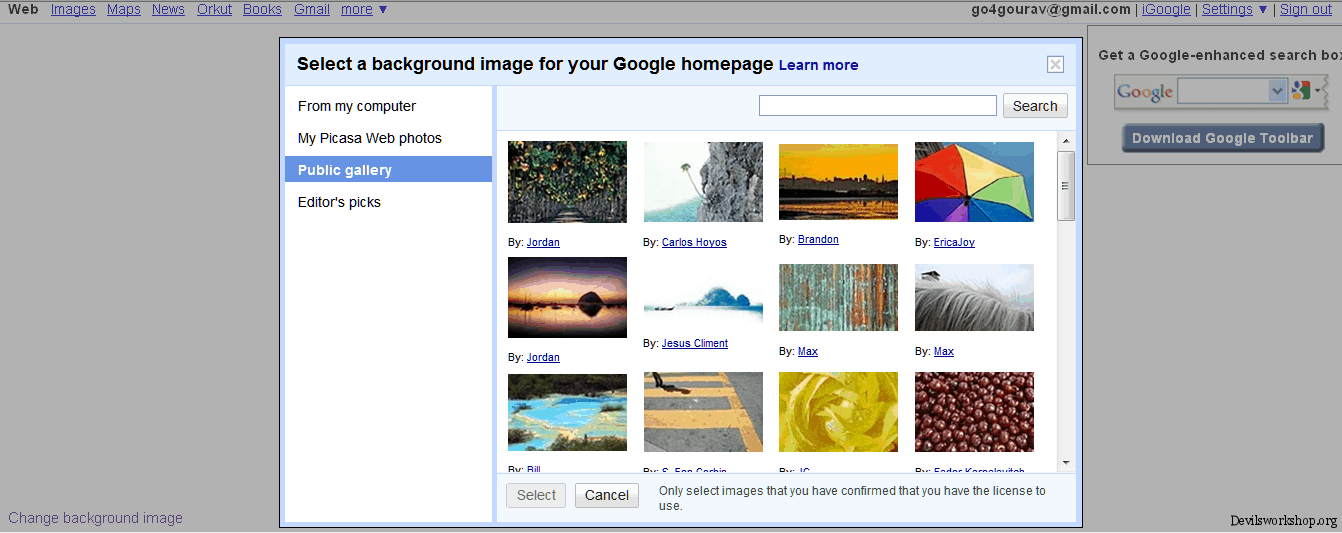Open author link 'Brandon'
The width and height of the screenshot is (1342, 533).
[818, 240]
